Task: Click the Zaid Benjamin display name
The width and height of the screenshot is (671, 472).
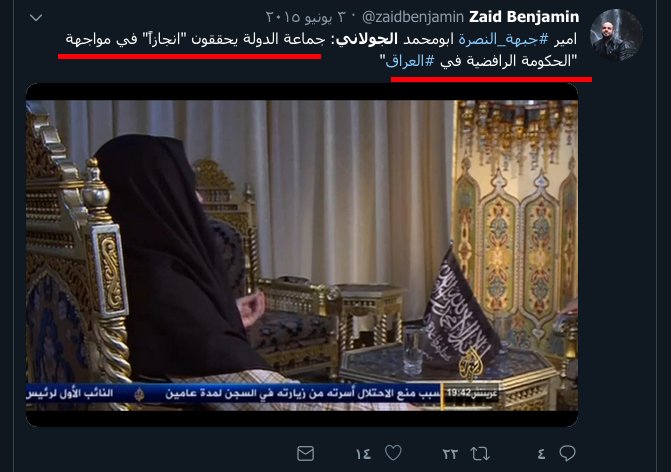Action: tap(524, 17)
